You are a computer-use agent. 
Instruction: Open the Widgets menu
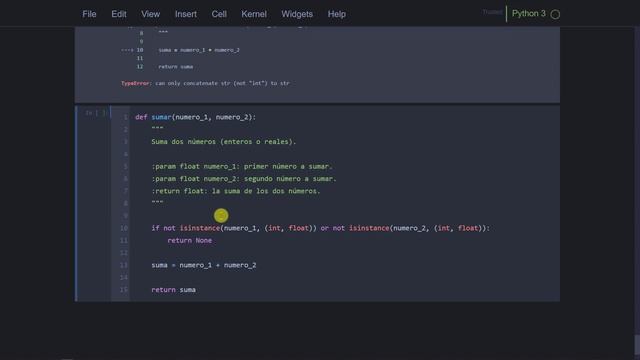point(297,14)
